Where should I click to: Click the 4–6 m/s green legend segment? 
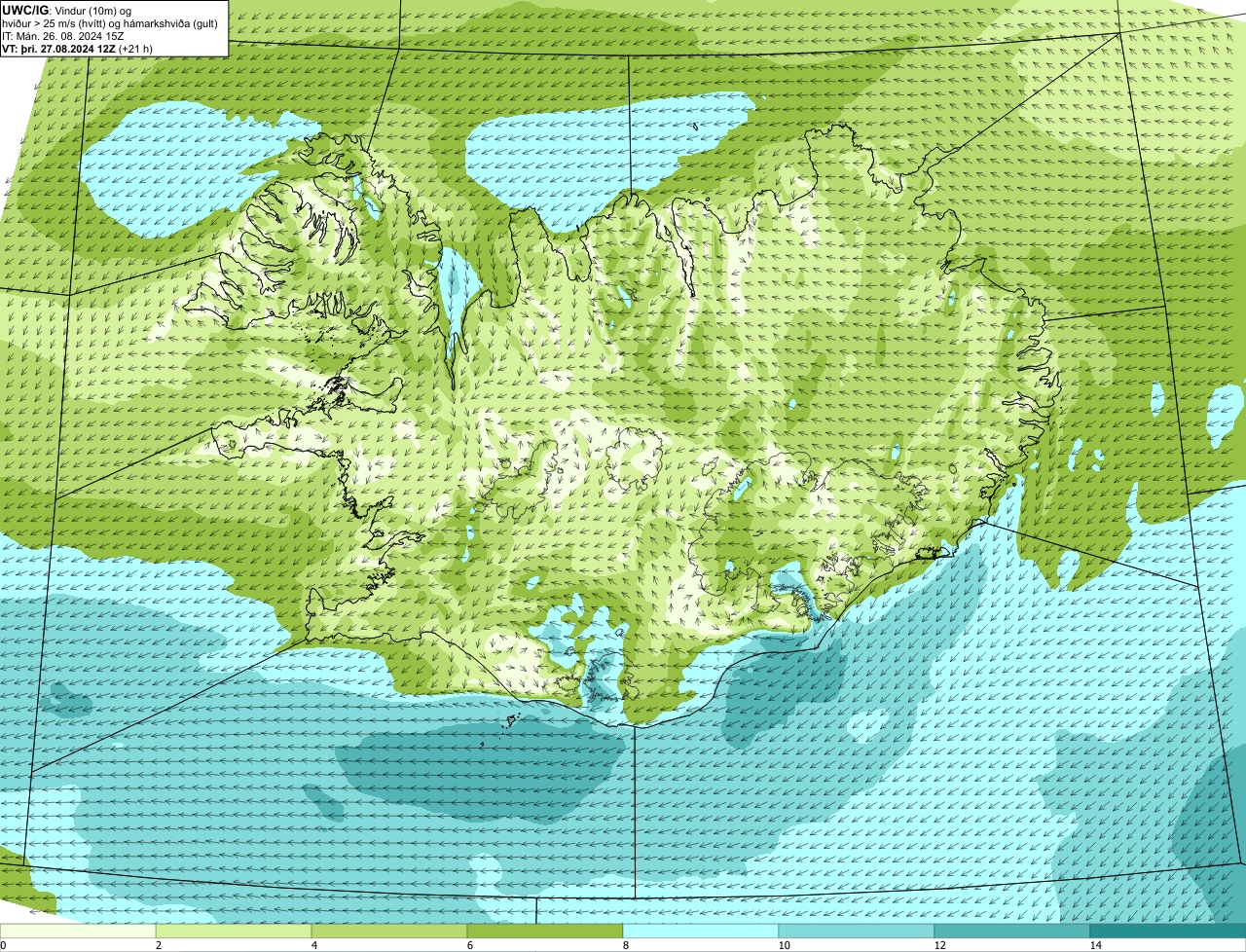coord(389,931)
